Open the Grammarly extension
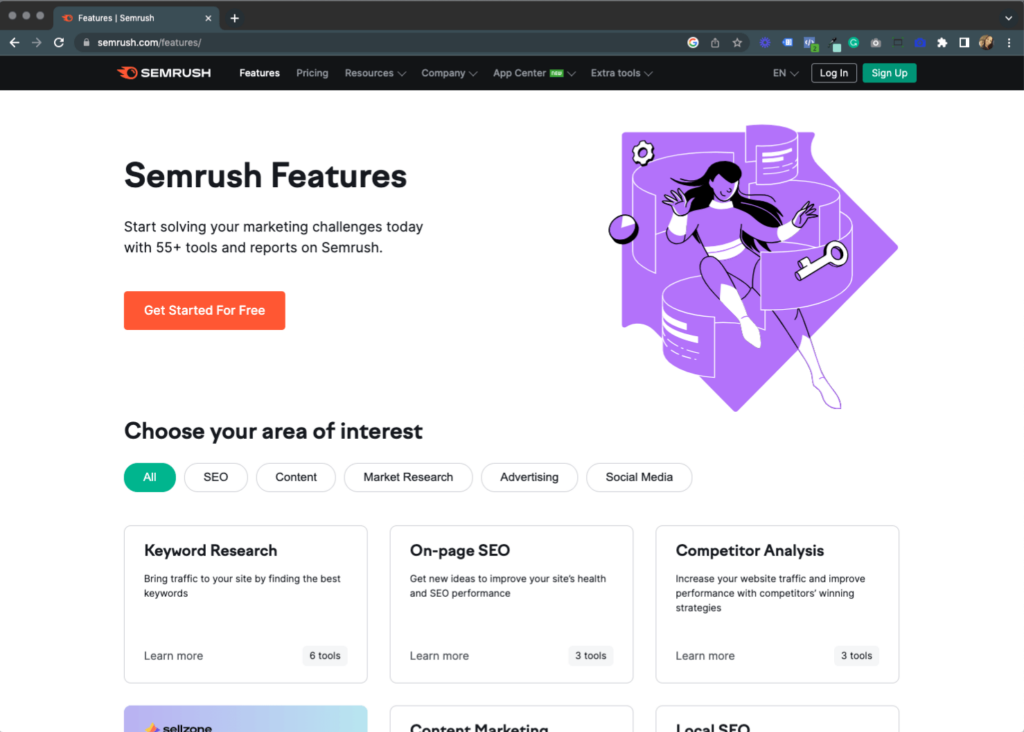The height and width of the screenshot is (732, 1024). pyautogui.click(x=854, y=42)
